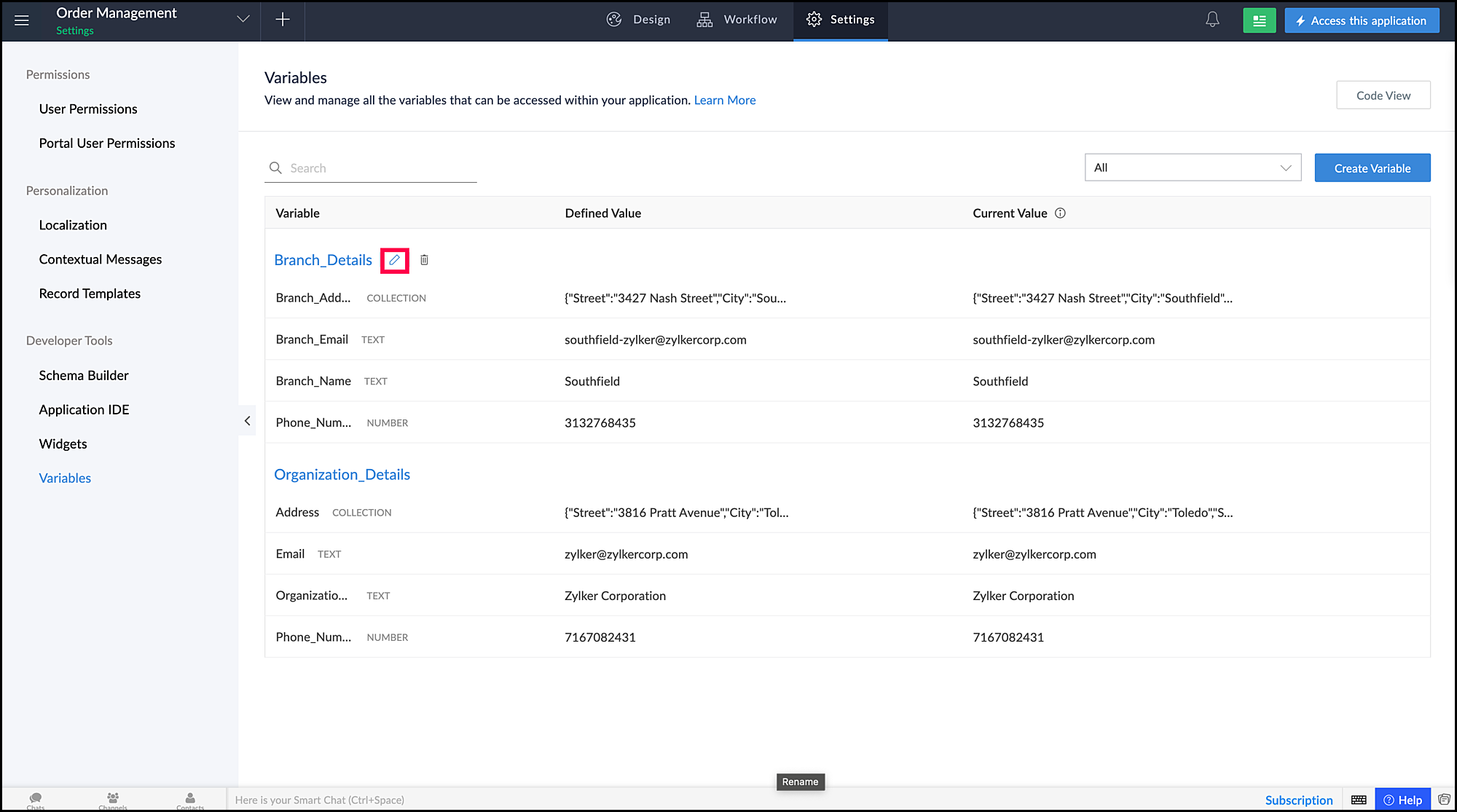Viewport: 1457px width, 812px height.
Task: Click the pencil rename icon beside Branch_Details
Action: click(394, 260)
